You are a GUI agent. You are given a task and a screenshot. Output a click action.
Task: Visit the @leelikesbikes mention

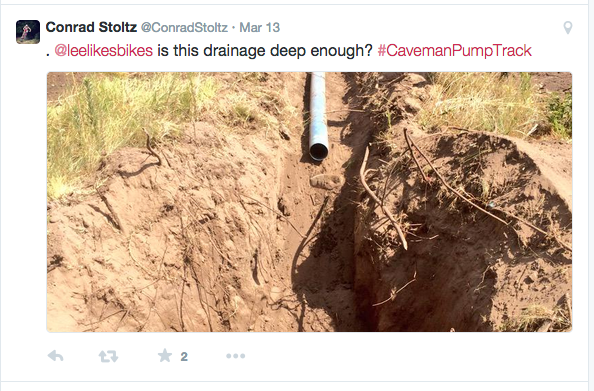(x=104, y=50)
